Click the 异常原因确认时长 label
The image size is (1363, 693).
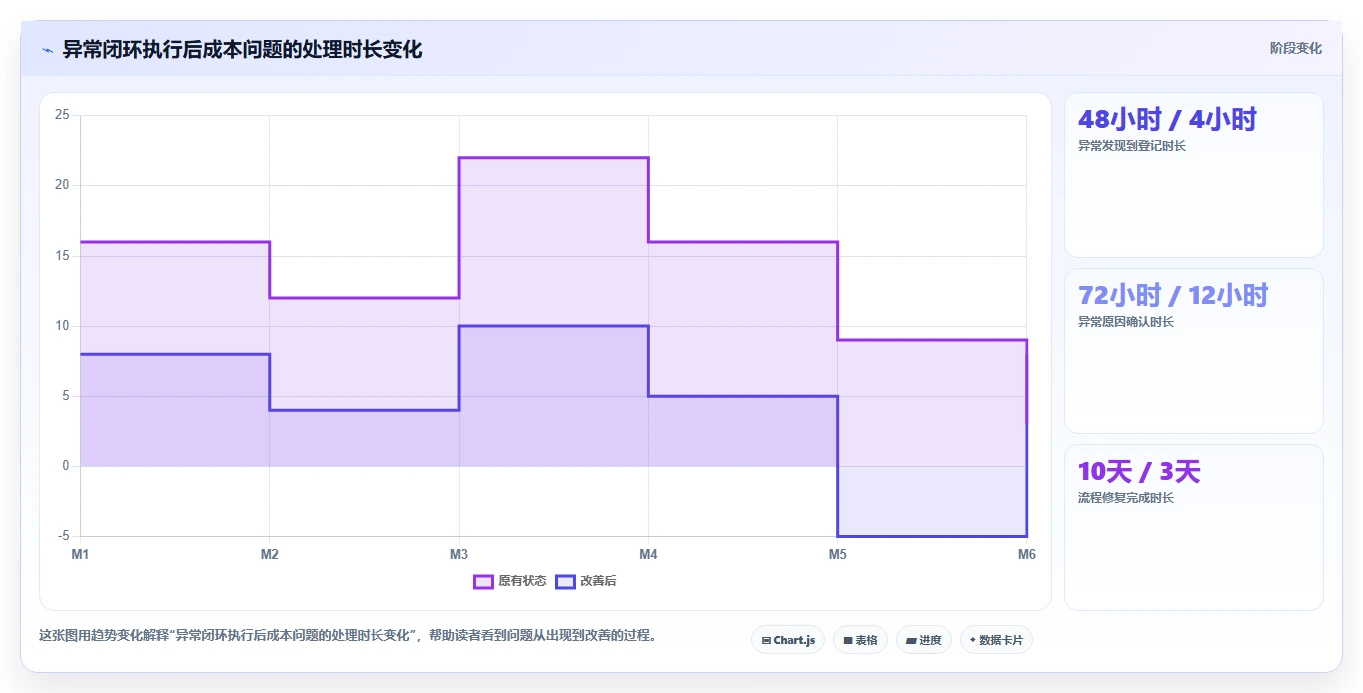1126,322
